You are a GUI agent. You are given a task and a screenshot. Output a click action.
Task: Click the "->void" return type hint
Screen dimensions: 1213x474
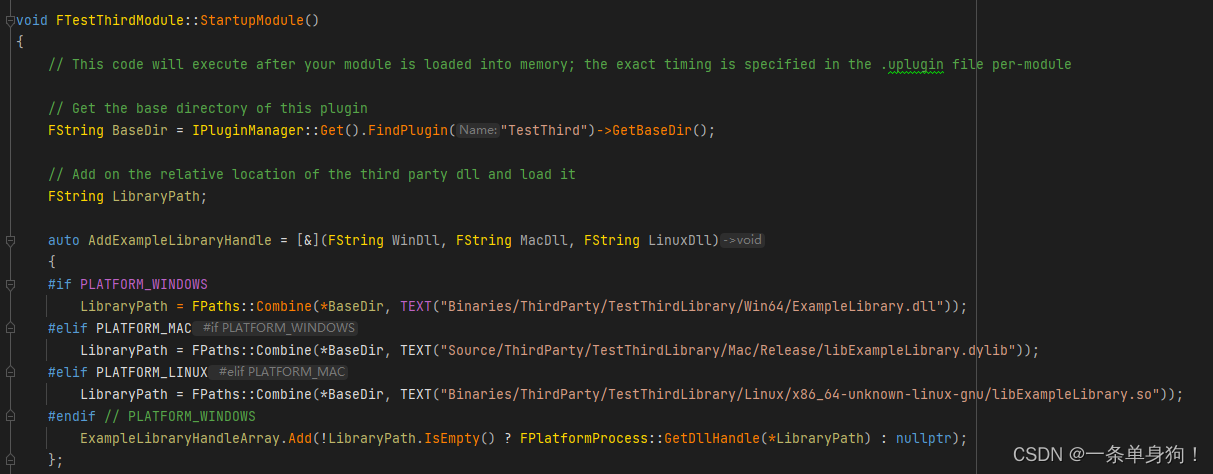pyautogui.click(x=741, y=240)
